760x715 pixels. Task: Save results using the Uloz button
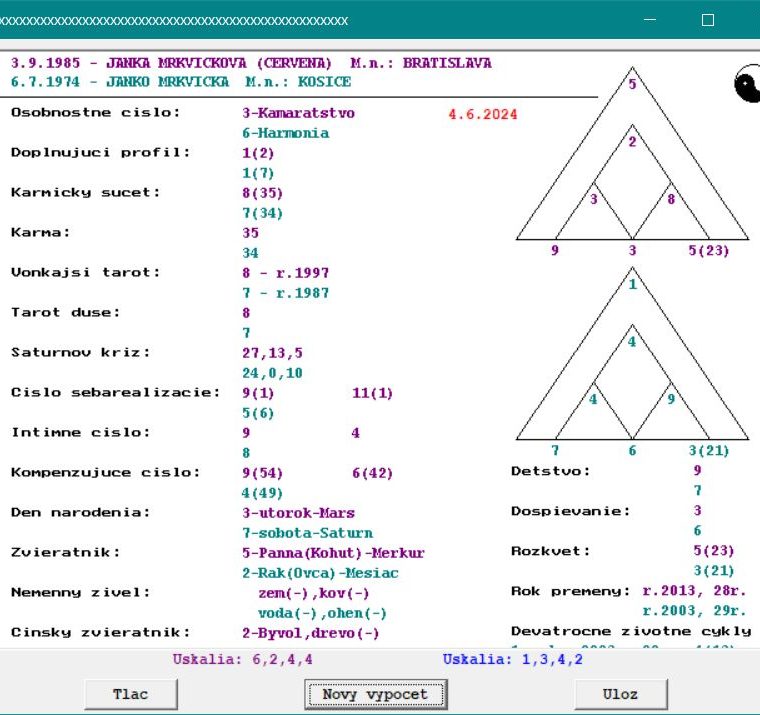(x=621, y=694)
